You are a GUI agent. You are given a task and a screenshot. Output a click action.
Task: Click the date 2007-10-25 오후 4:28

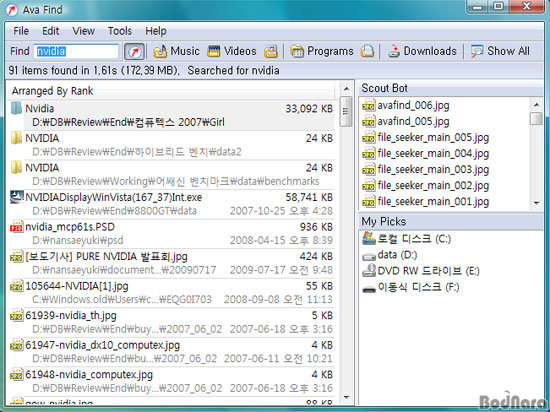(x=281, y=211)
